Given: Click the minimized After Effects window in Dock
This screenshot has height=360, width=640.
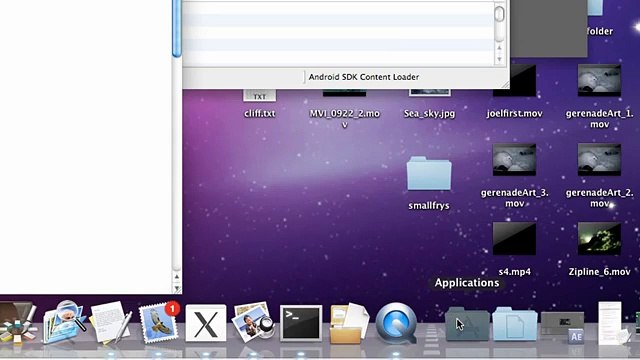Looking at the screenshot, I should [562, 327].
